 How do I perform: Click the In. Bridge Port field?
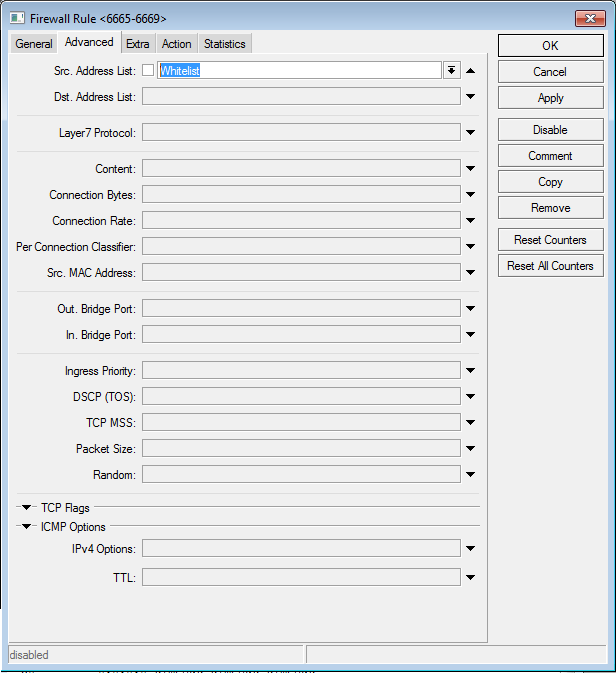[301, 334]
